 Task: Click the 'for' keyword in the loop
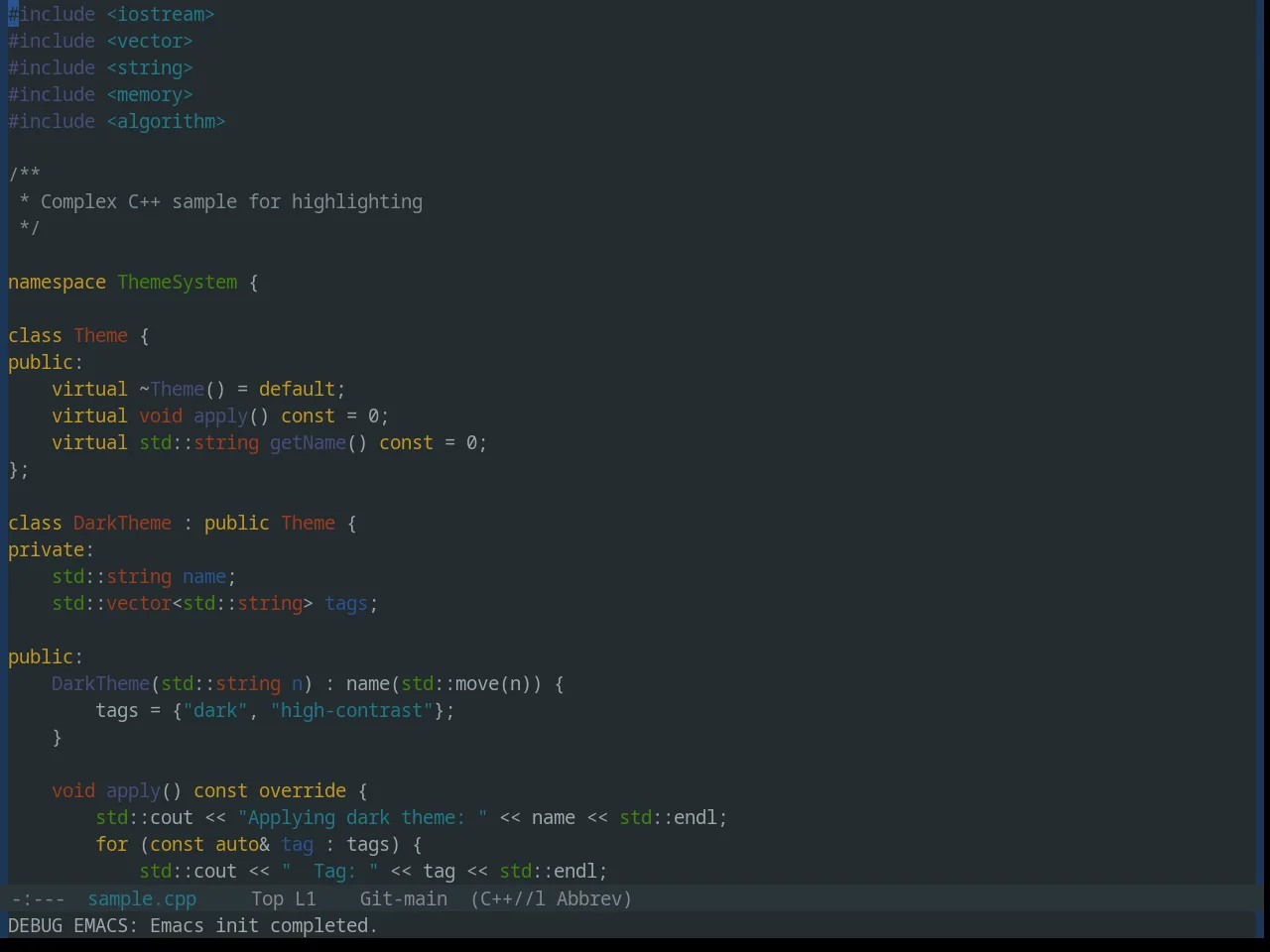(112, 845)
